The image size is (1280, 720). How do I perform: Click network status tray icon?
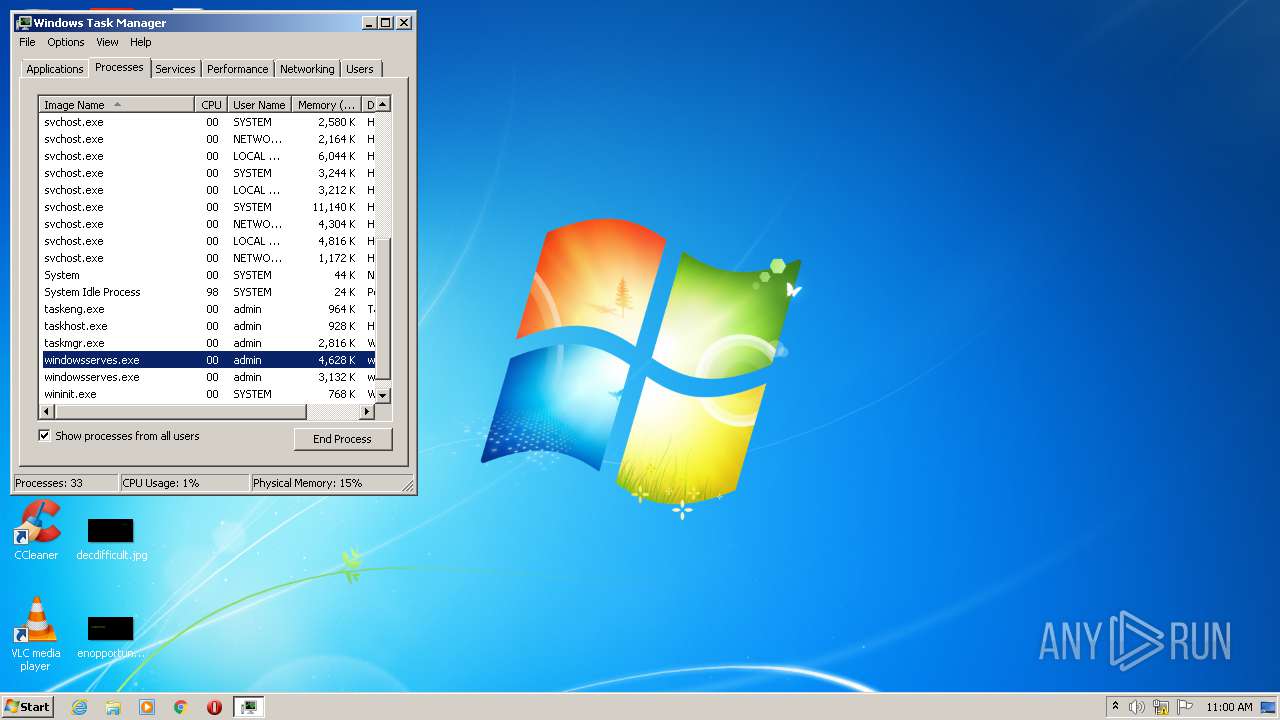coord(1161,707)
